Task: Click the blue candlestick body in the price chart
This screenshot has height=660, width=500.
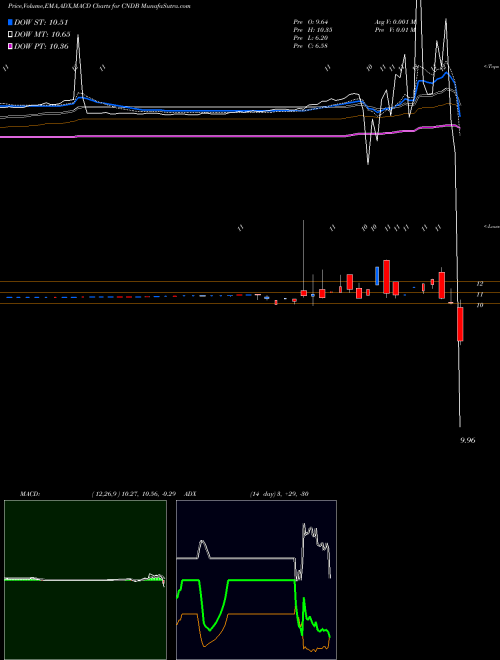Action: point(377,275)
